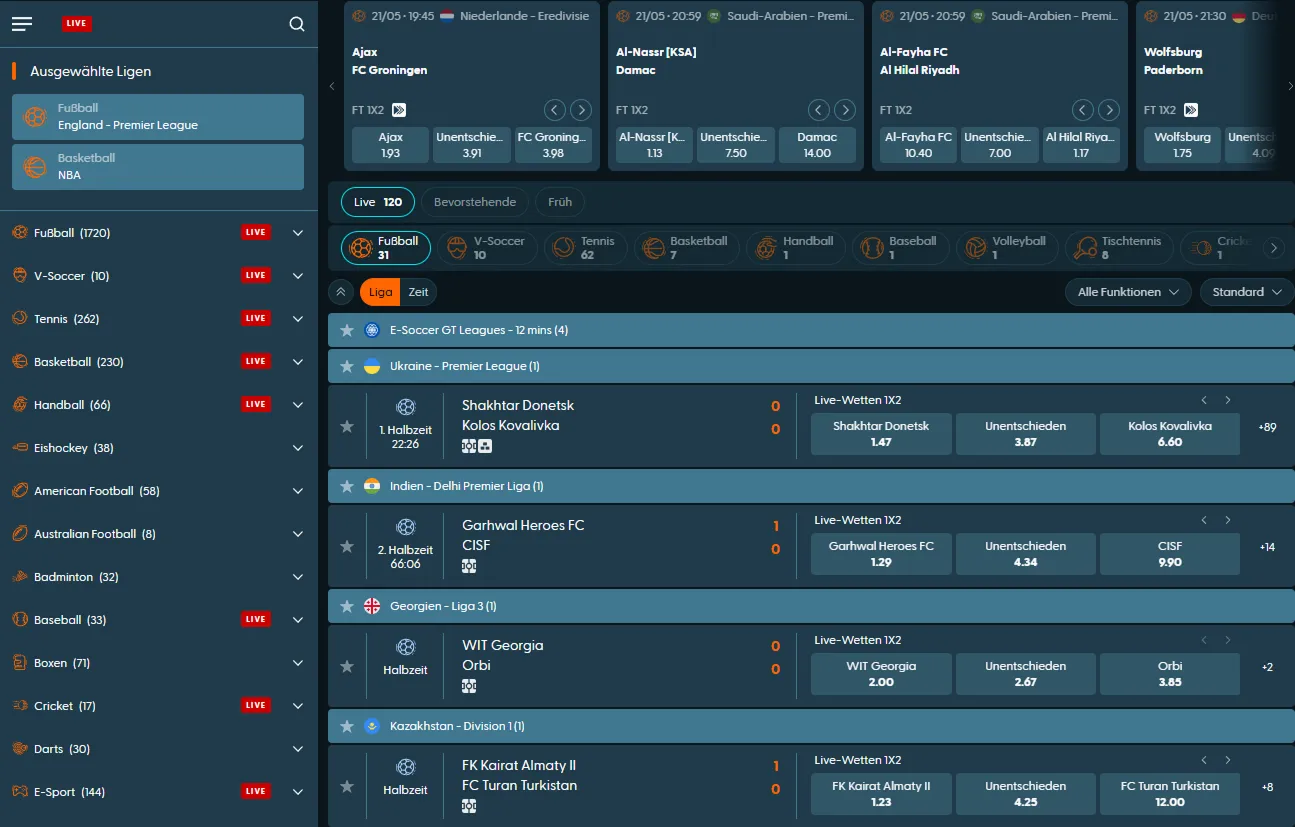This screenshot has height=827, width=1295.
Task: Bet on Ajax at 1.93
Action: coord(390,145)
